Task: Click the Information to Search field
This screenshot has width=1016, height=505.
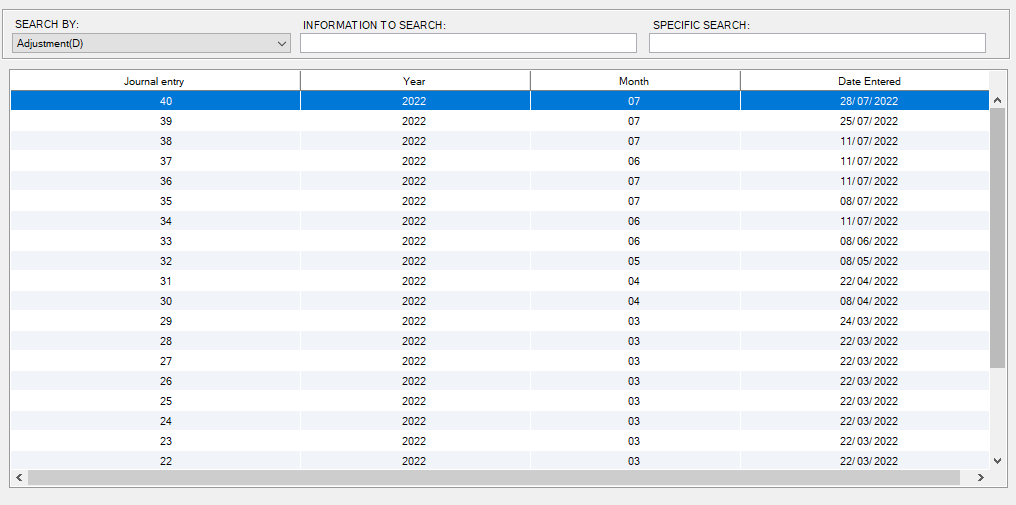Action: (468, 43)
